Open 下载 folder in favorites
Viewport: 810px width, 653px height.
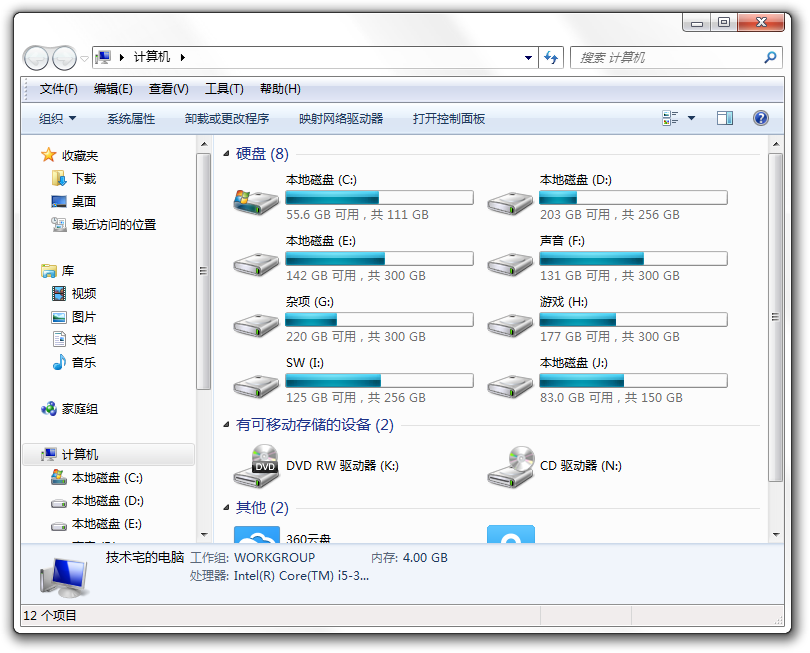coord(83,179)
